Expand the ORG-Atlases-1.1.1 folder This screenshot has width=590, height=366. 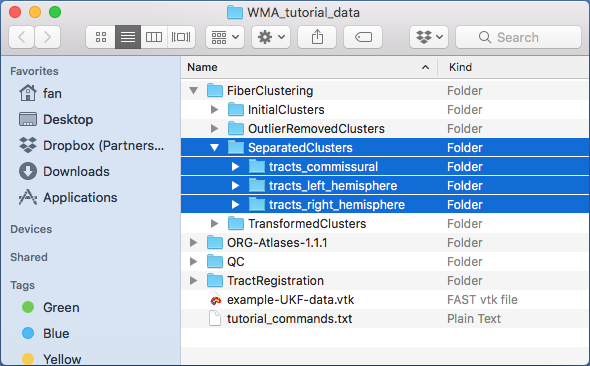[x=194, y=243]
